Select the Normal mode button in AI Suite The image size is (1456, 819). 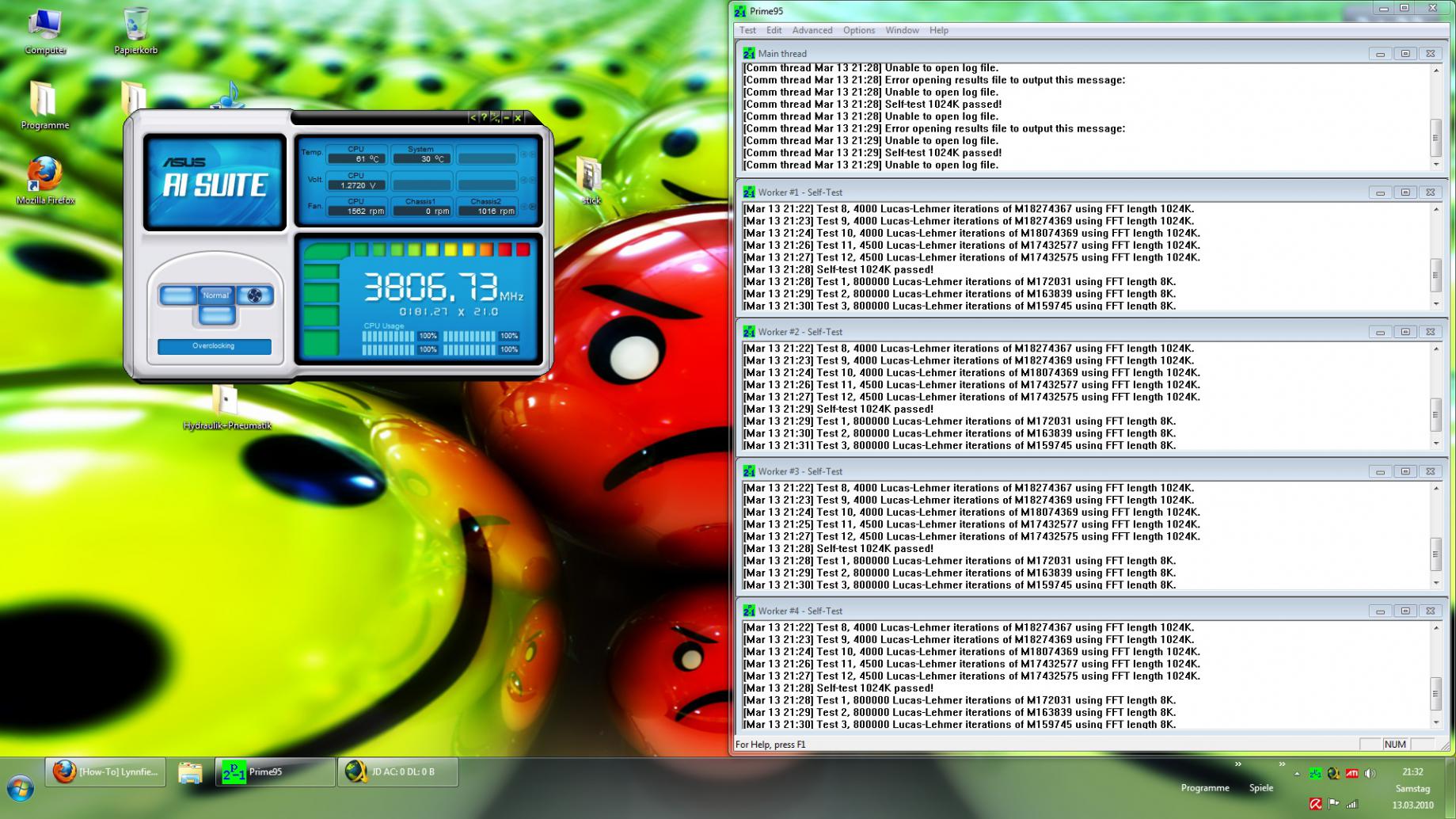(215, 295)
